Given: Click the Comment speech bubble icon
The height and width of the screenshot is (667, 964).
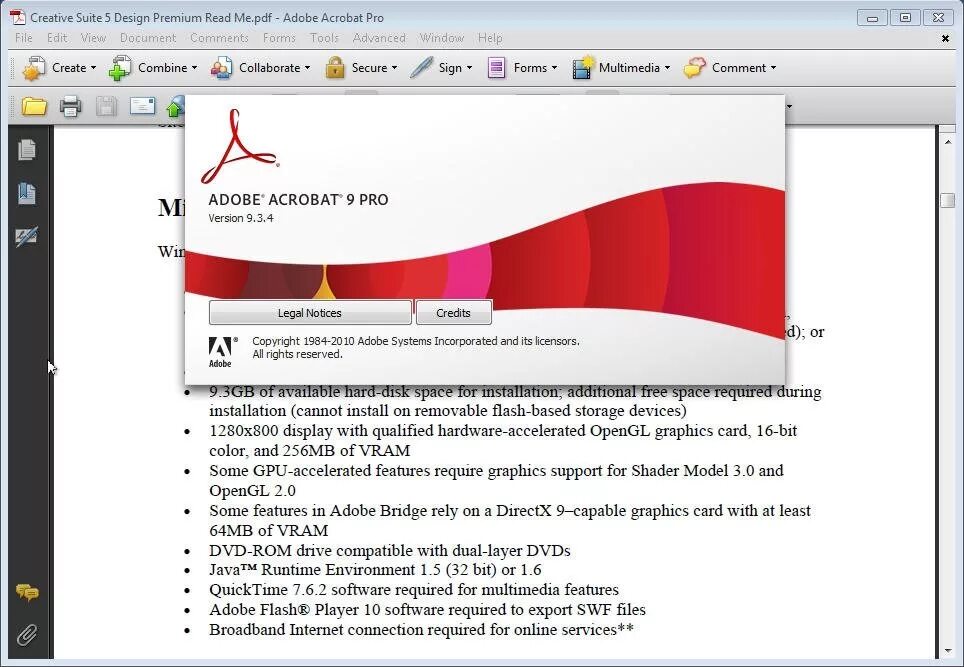Looking at the screenshot, I should (x=695, y=68).
